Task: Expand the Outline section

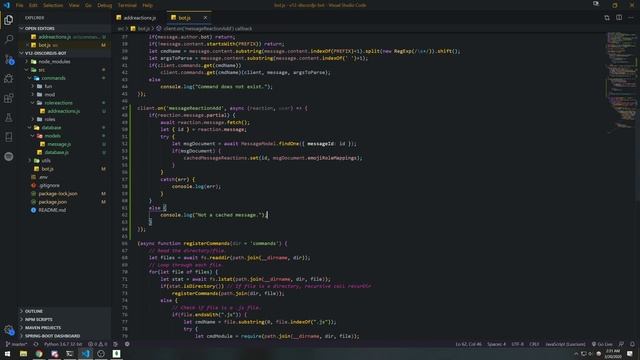Action: pyautogui.click(x=64, y=311)
